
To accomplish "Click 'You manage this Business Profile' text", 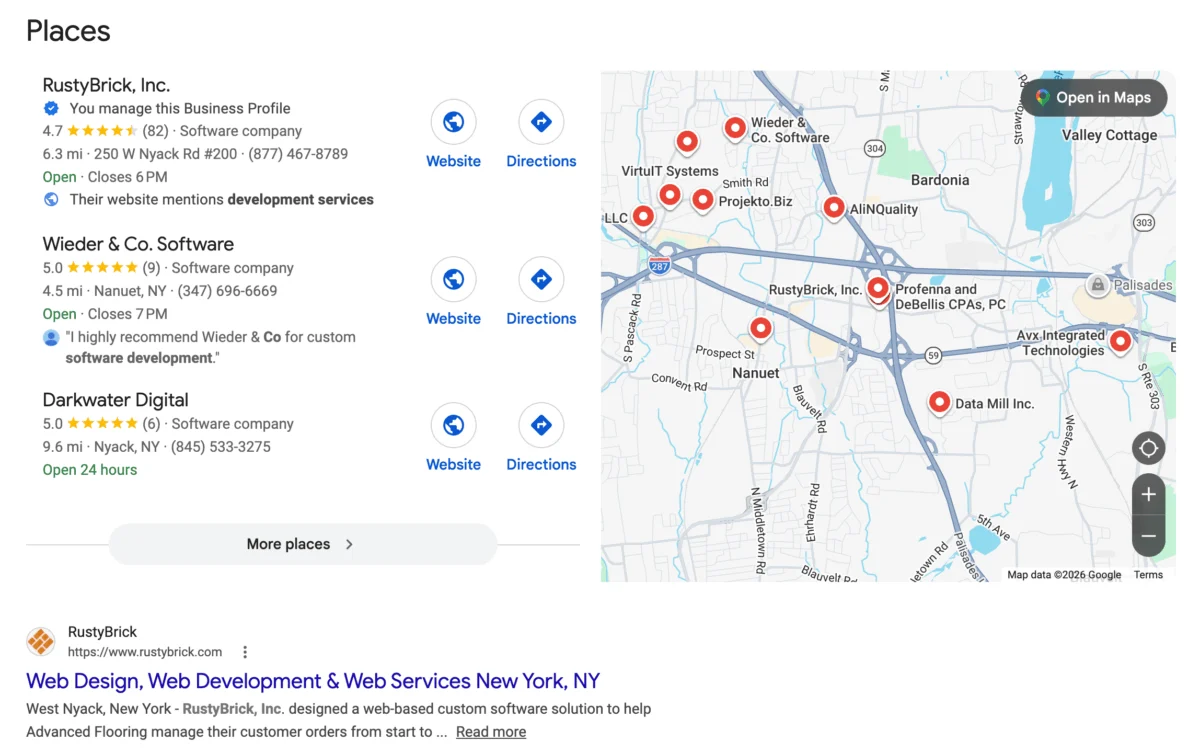I will pos(180,108).
